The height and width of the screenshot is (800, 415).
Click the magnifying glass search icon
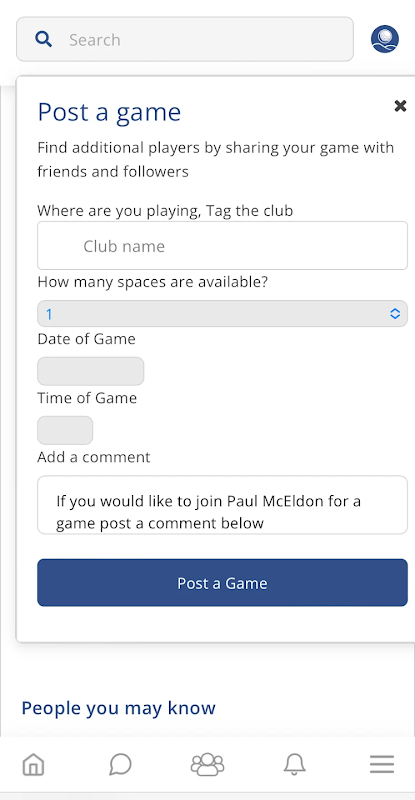pos(43,39)
